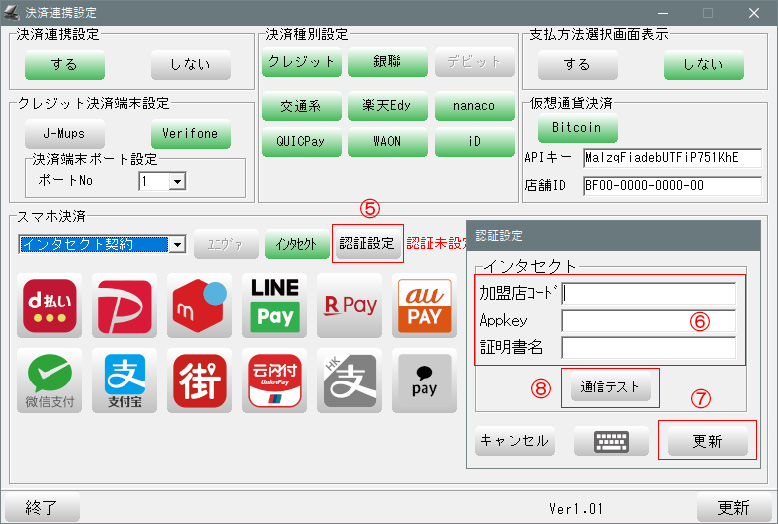Click the PayPay payment icon
The width and height of the screenshot is (778, 524).
(122, 305)
